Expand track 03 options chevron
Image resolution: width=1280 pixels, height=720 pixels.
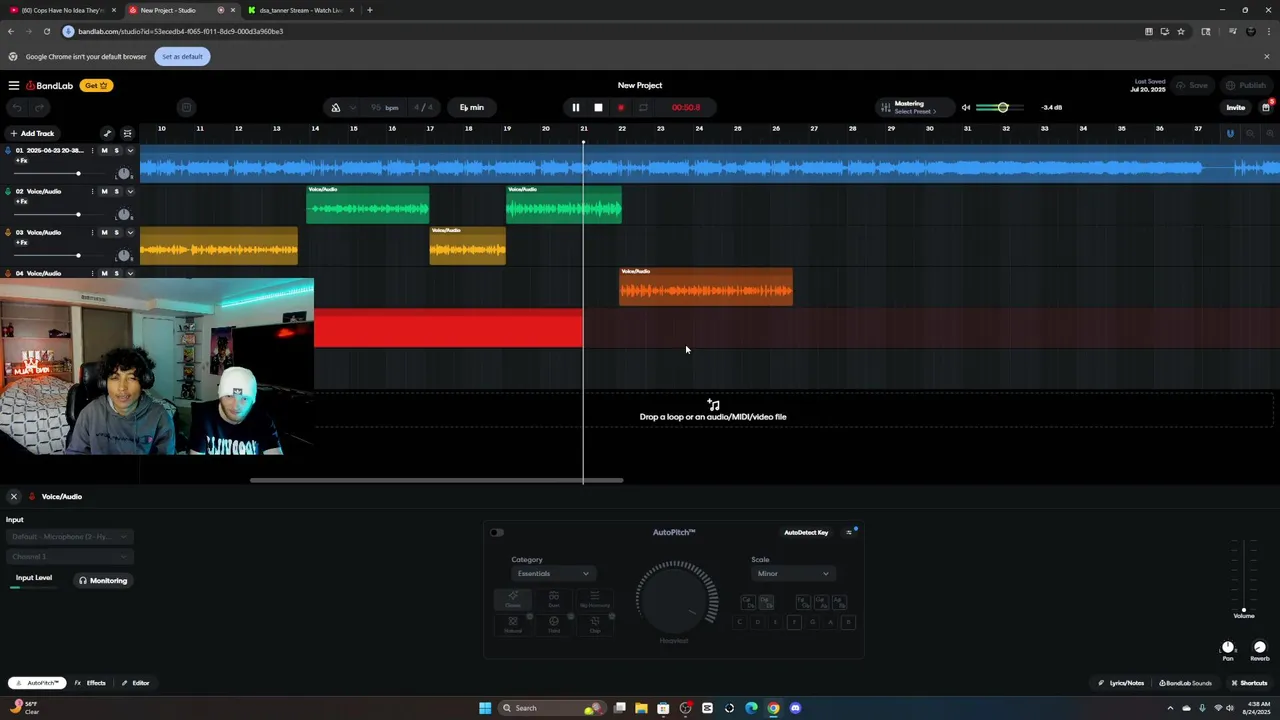pos(130,232)
